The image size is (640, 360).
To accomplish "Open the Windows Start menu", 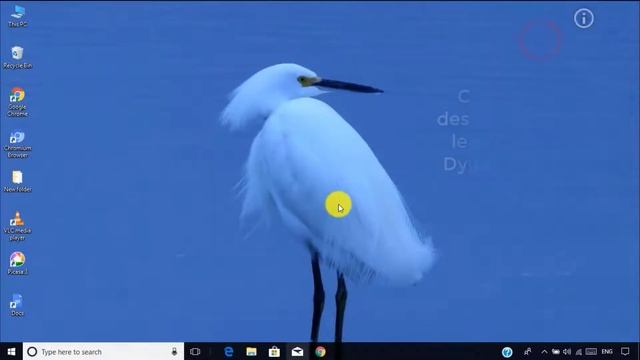I will point(11,351).
